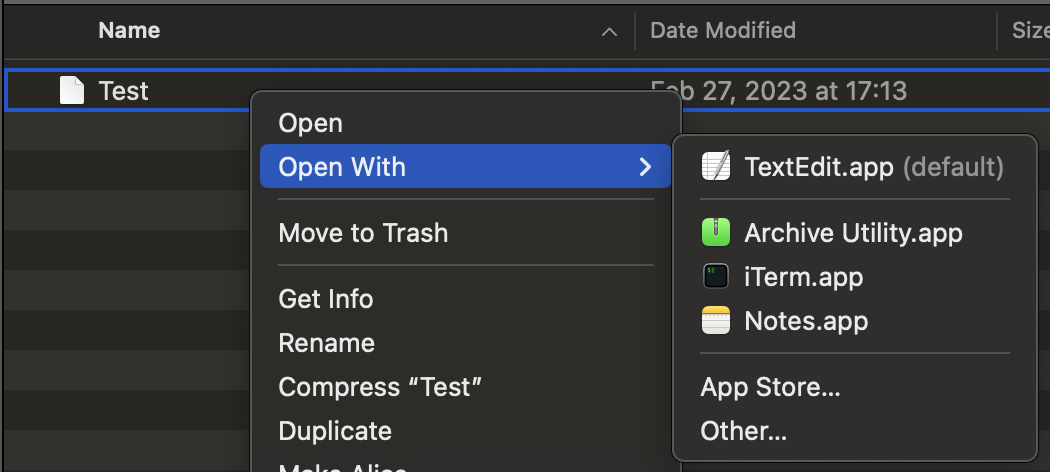Image resolution: width=1050 pixels, height=472 pixels.
Task: Sort by Name column header
Action: coord(129,30)
